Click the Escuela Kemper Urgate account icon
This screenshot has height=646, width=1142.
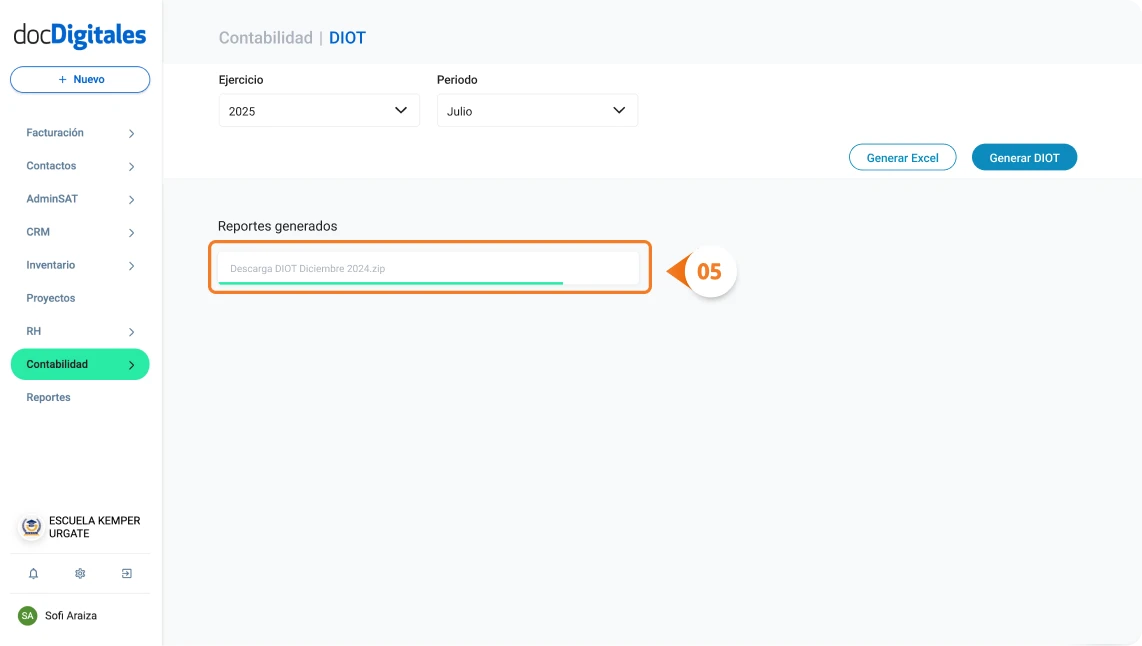30,528
